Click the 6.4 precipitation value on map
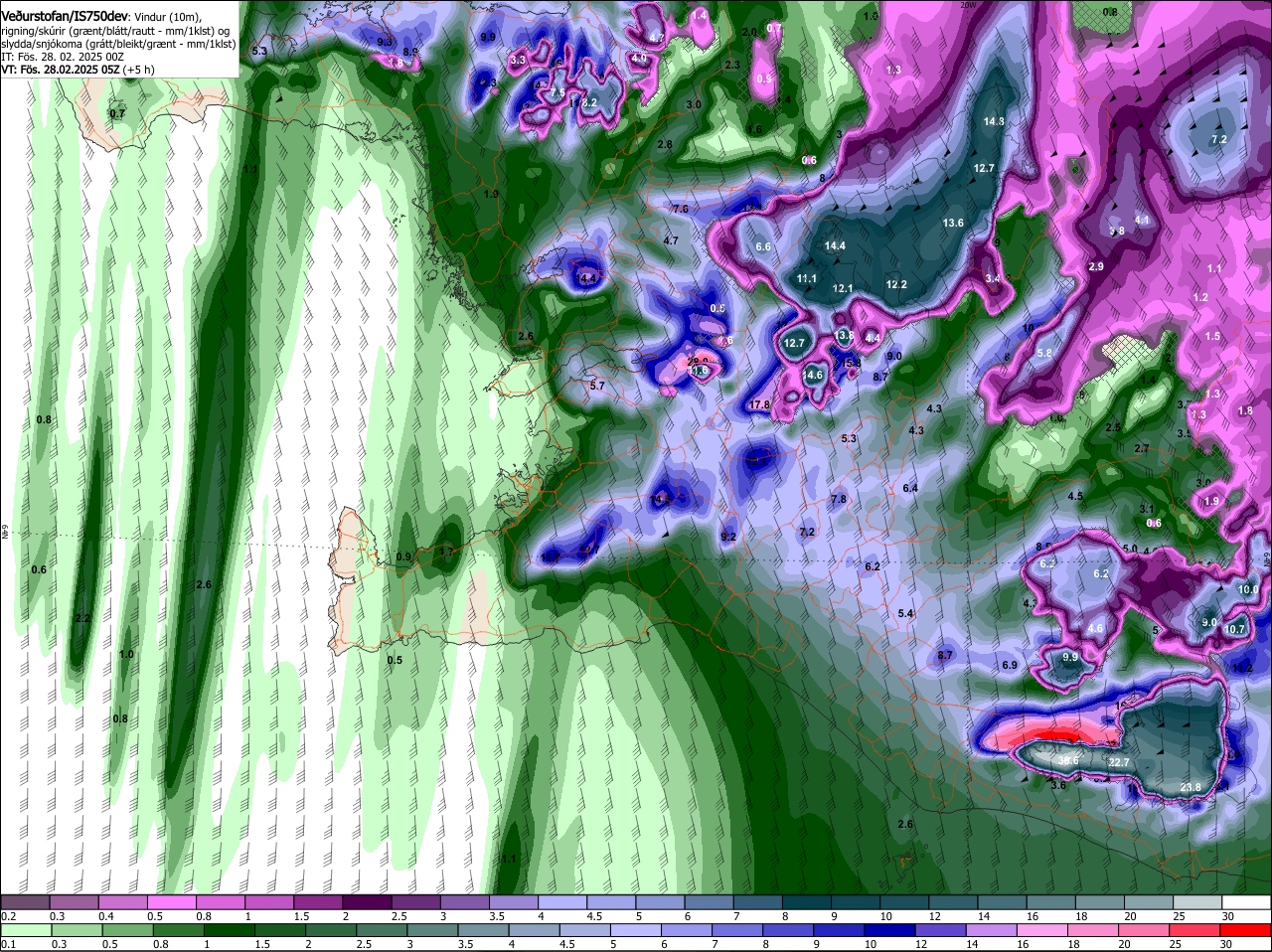 pos(910,488)
